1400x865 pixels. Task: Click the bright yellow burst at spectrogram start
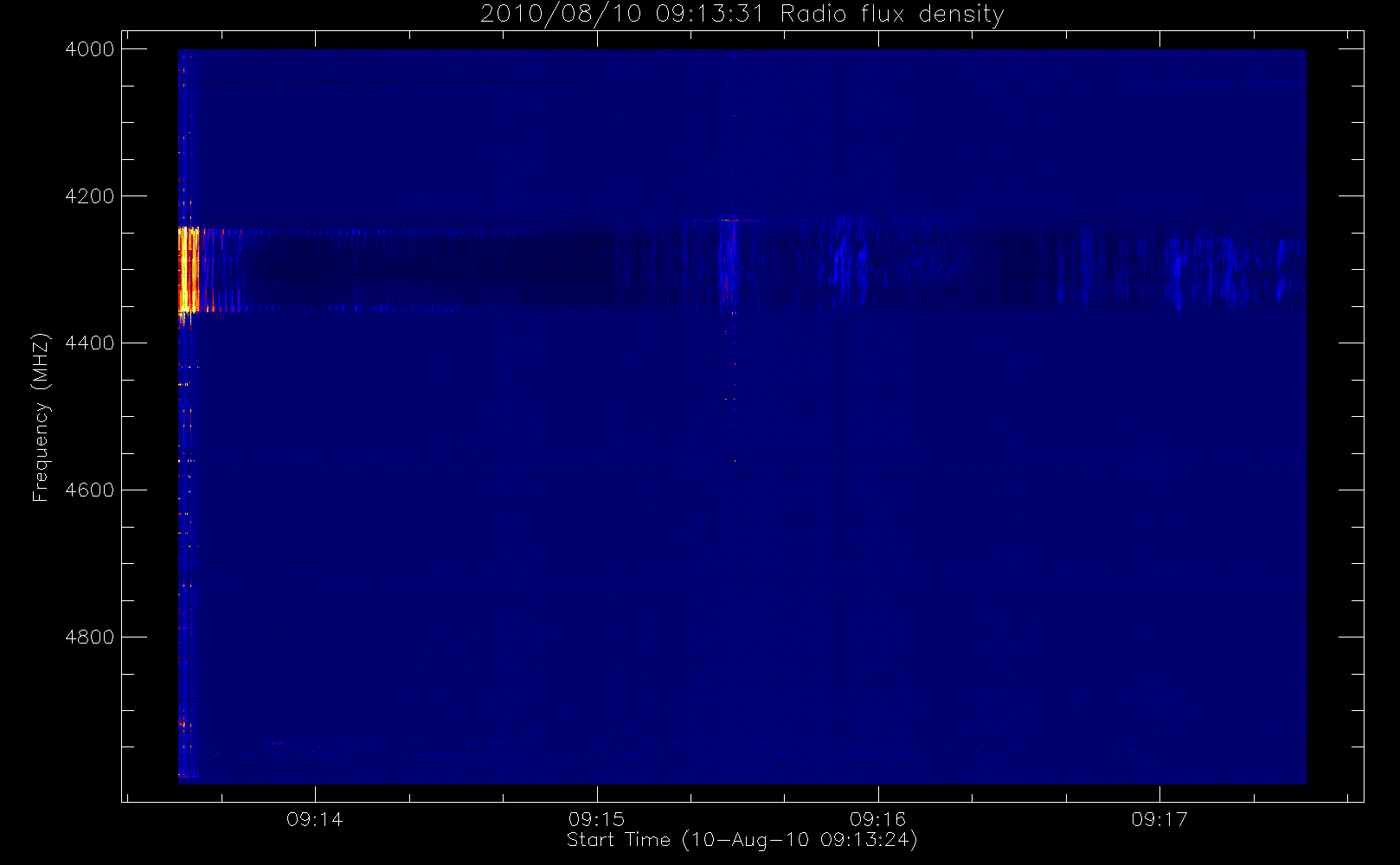click(x=189, y=269)
